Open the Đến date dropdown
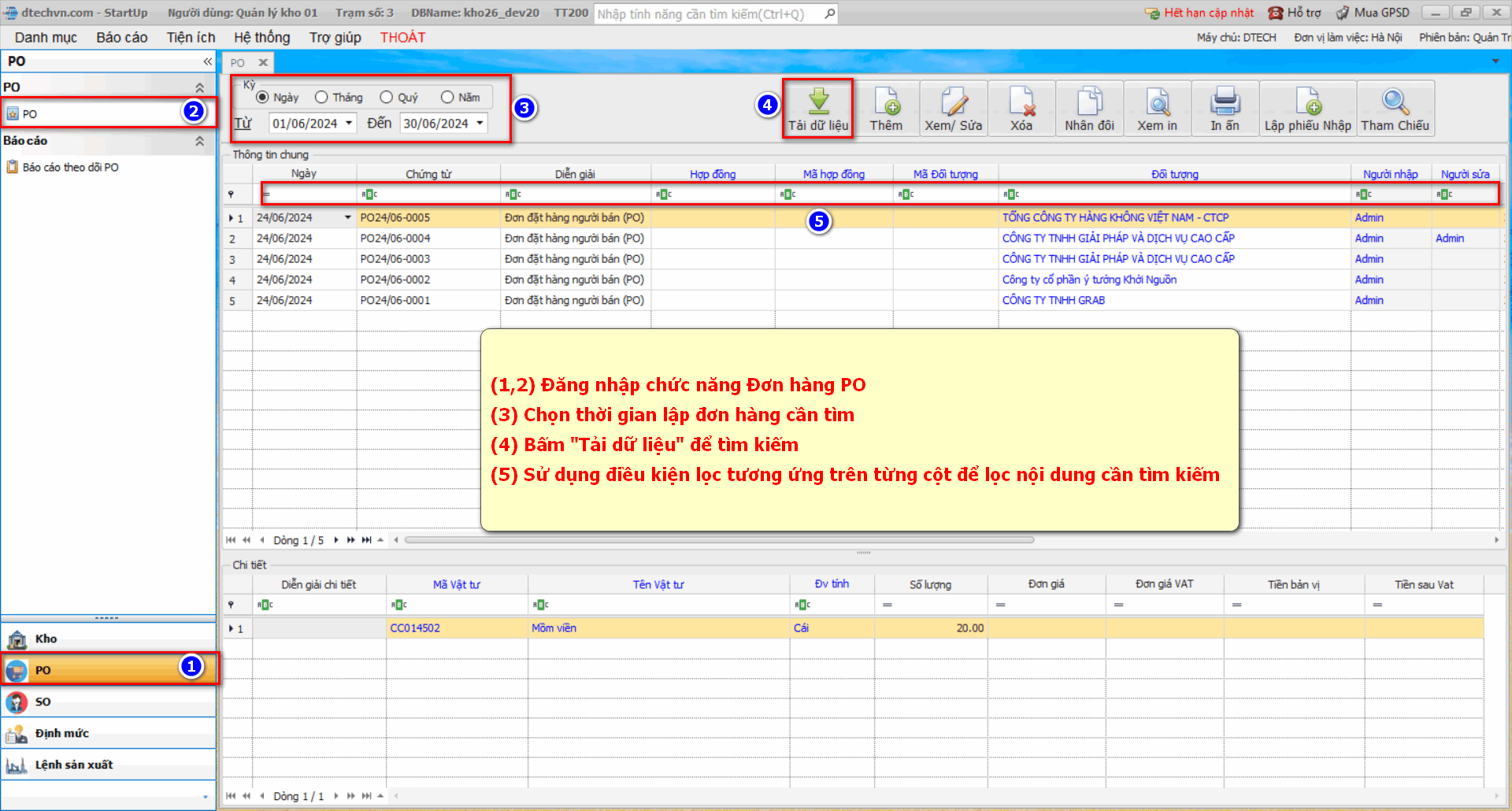Viewport: 1512px width, 811px height. point(480,123)
